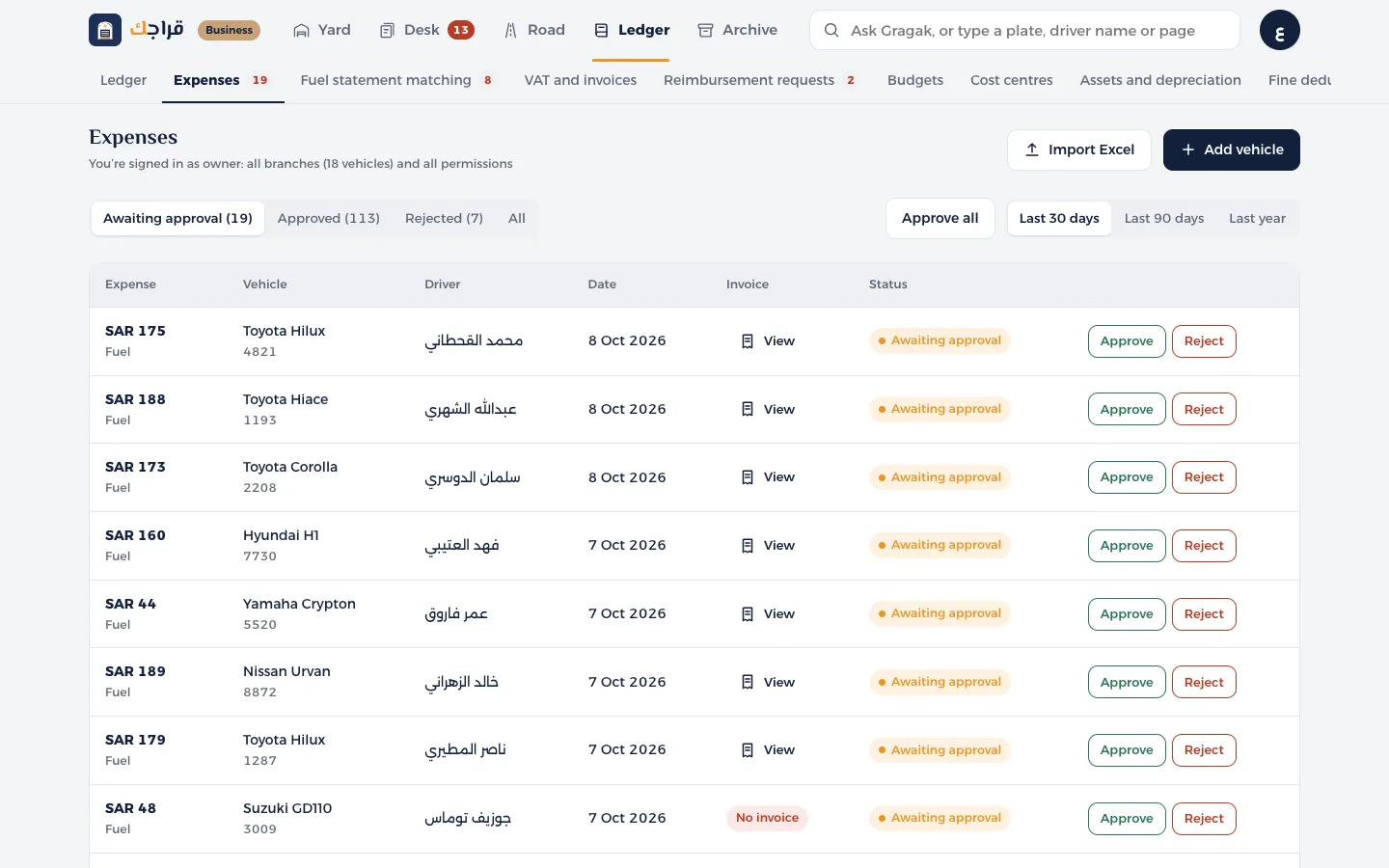
Task: View invoice for SAR 173 Toyota Corolla expense
Action: (768, 477)
